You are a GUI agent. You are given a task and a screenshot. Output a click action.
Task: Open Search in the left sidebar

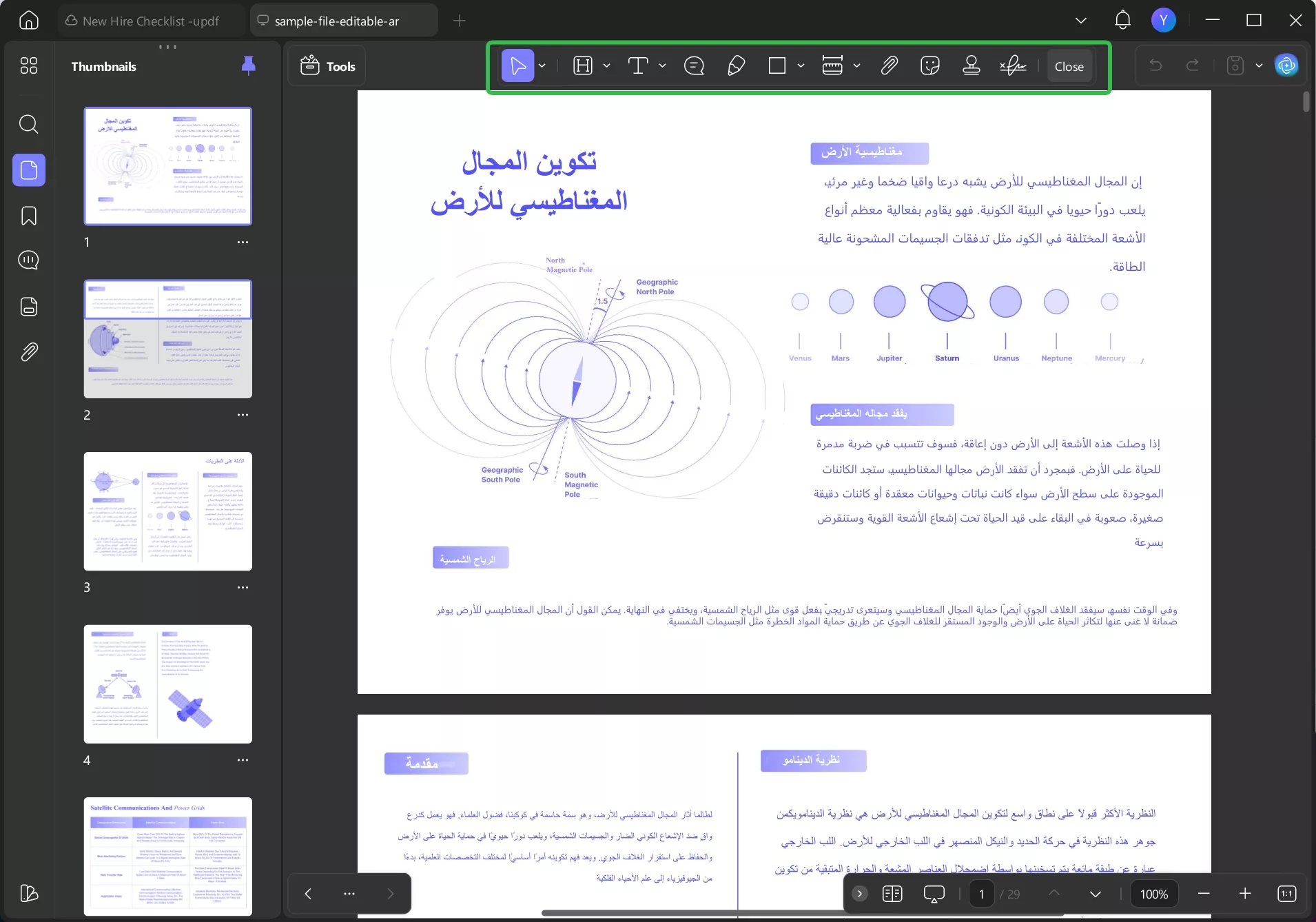click(29, 124)
